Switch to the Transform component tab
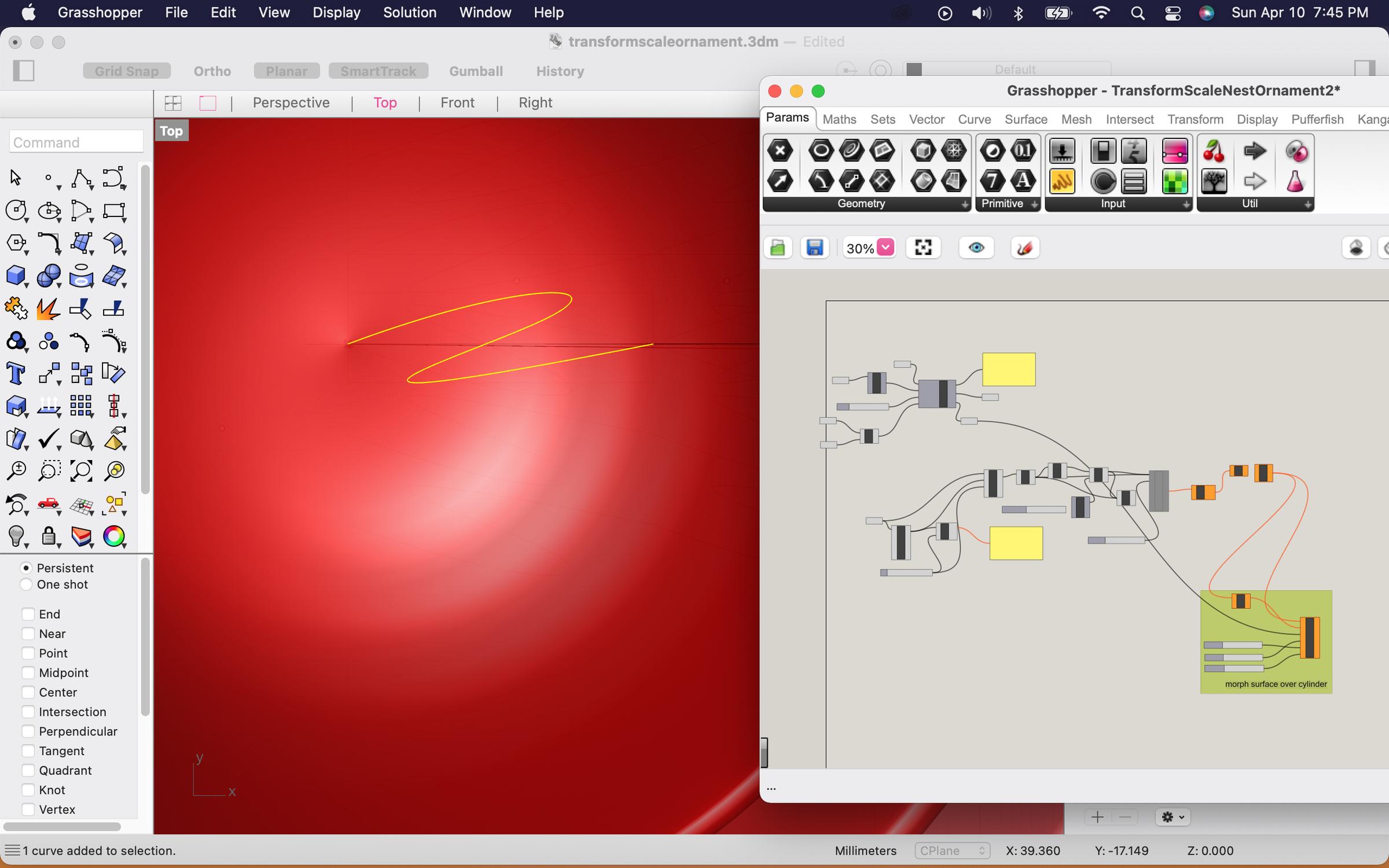Image resolution: width=1389 pixels, height=868 pixels. point(1195,119)
